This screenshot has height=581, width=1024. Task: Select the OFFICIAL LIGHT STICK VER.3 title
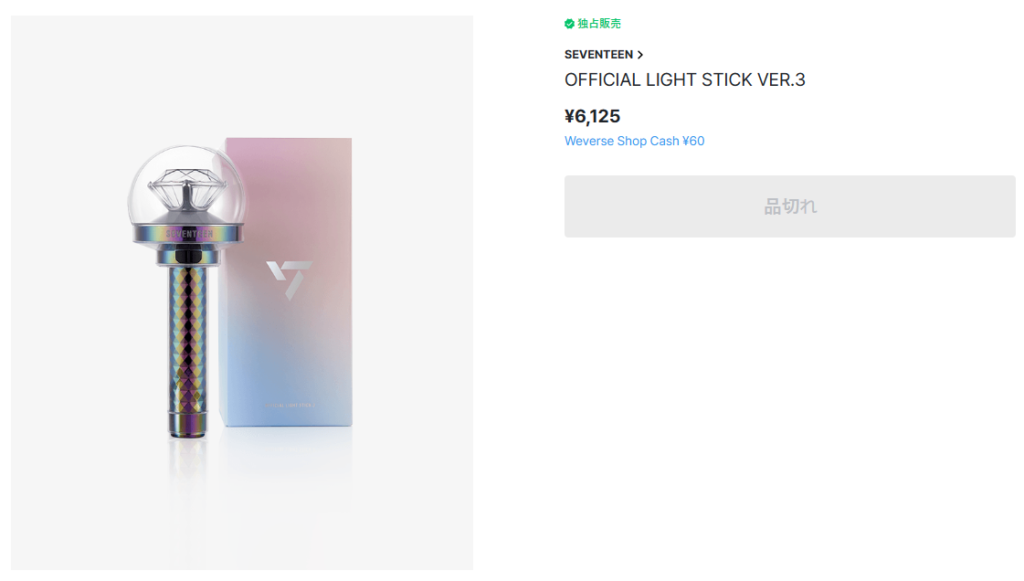pyautogui.click(x=686, y=79)
